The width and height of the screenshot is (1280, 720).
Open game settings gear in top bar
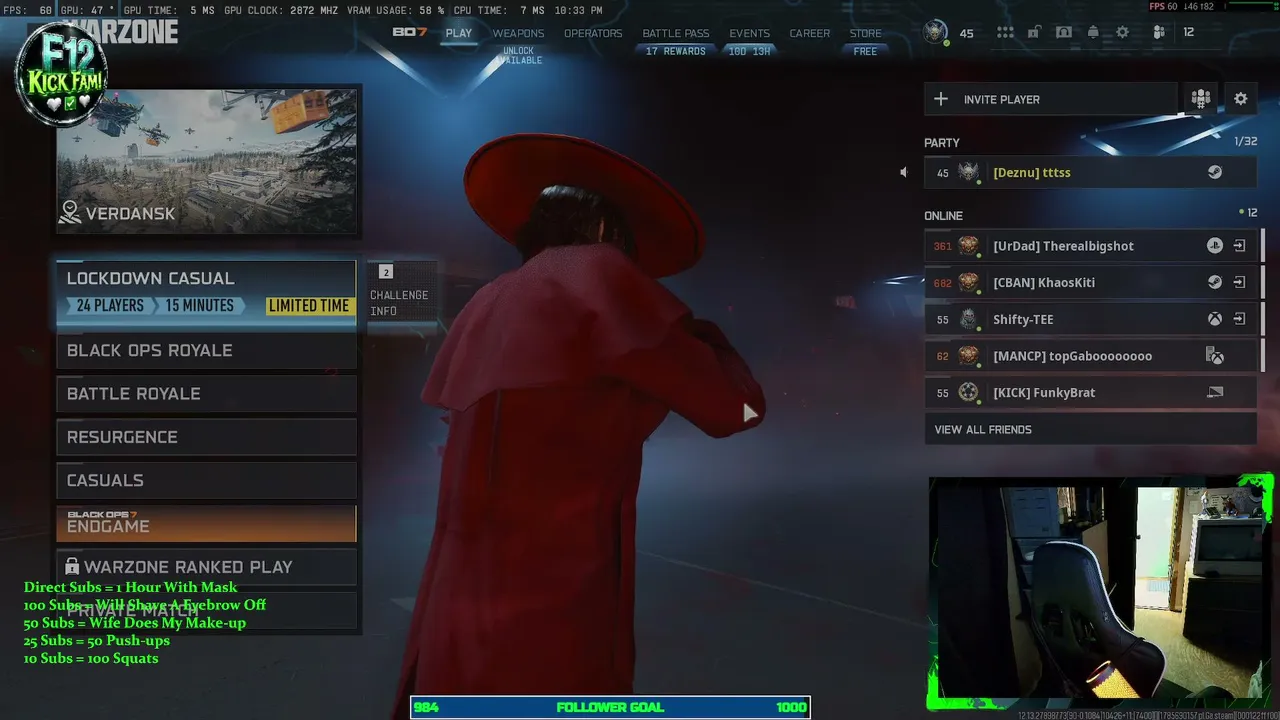click(x=1123, y=33)
